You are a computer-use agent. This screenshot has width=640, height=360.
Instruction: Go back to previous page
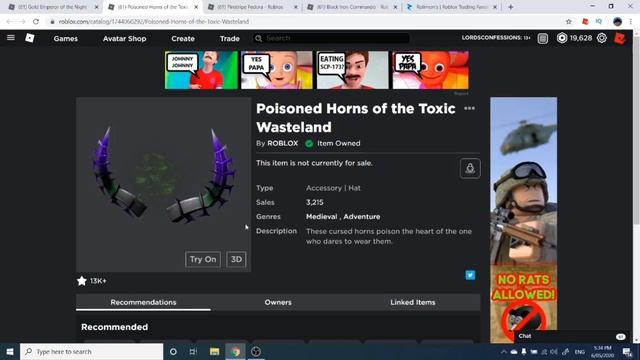coord(9,22)
